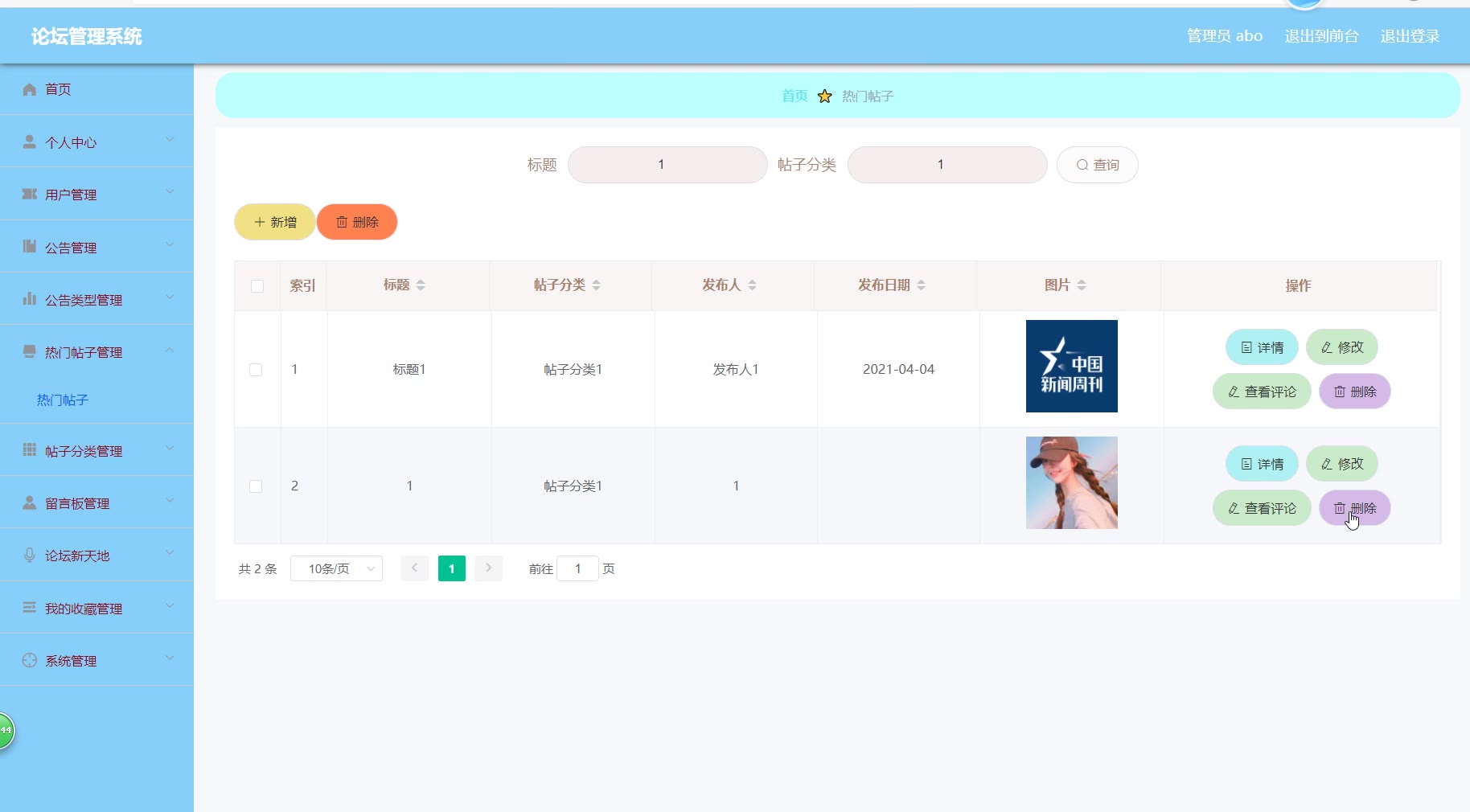Expand the 用户管理 menu chevron
Screen dimensions: 1470x812
pyautogui.click(x=170, y=192)
